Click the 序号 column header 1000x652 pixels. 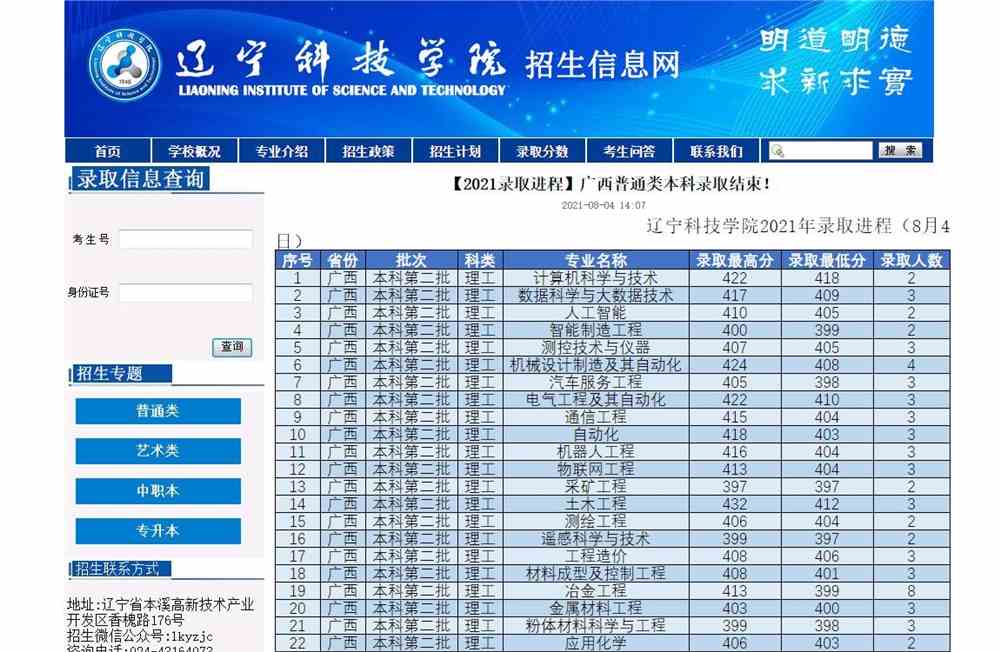297,260
